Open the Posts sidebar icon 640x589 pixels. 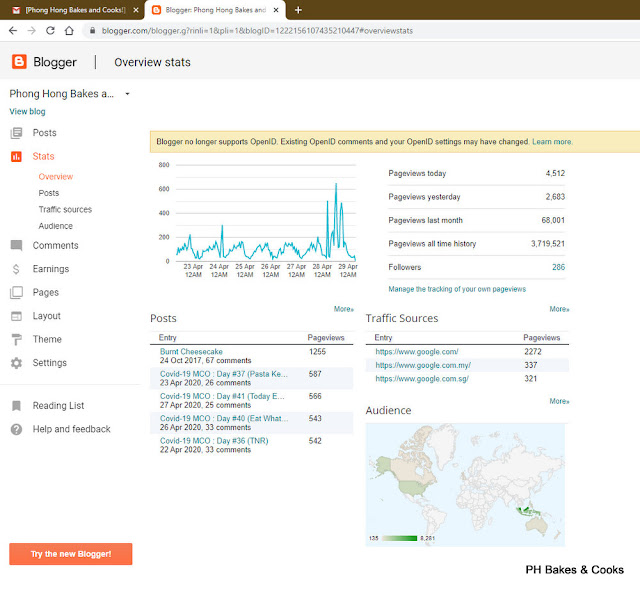[16, 133]
